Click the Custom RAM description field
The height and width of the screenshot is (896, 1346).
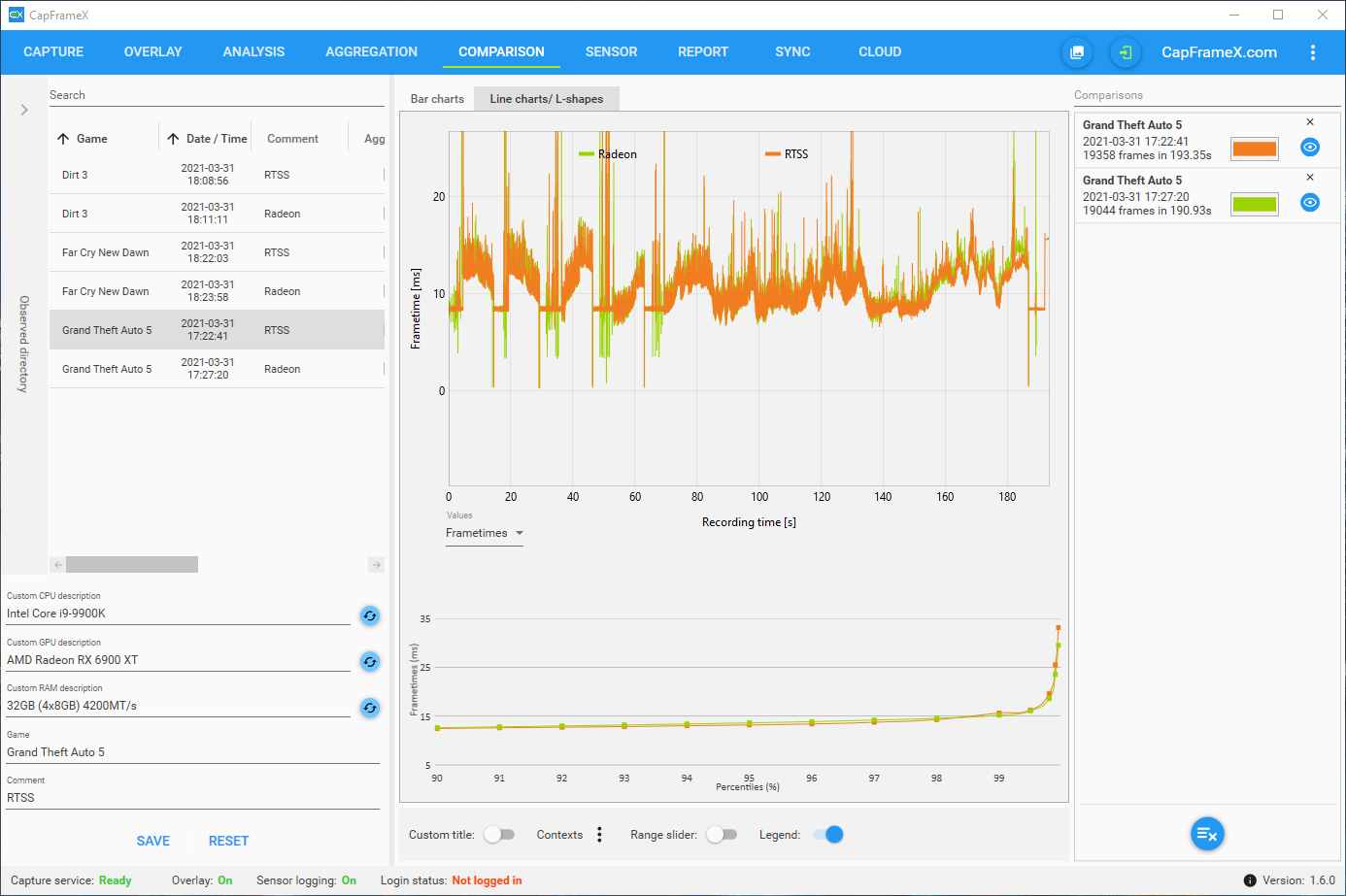point(178,706)
